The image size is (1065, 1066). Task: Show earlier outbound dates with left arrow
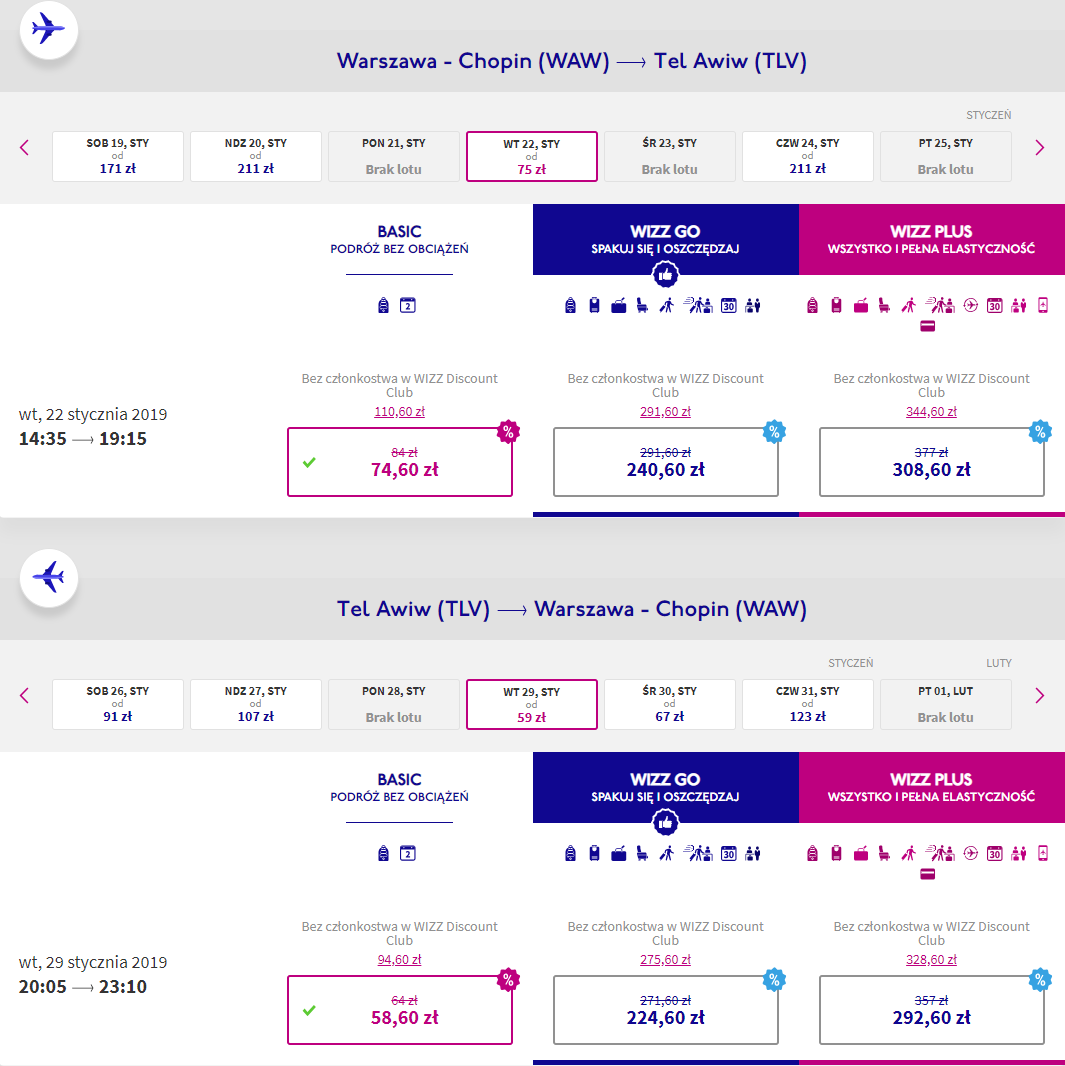[24, 148]
